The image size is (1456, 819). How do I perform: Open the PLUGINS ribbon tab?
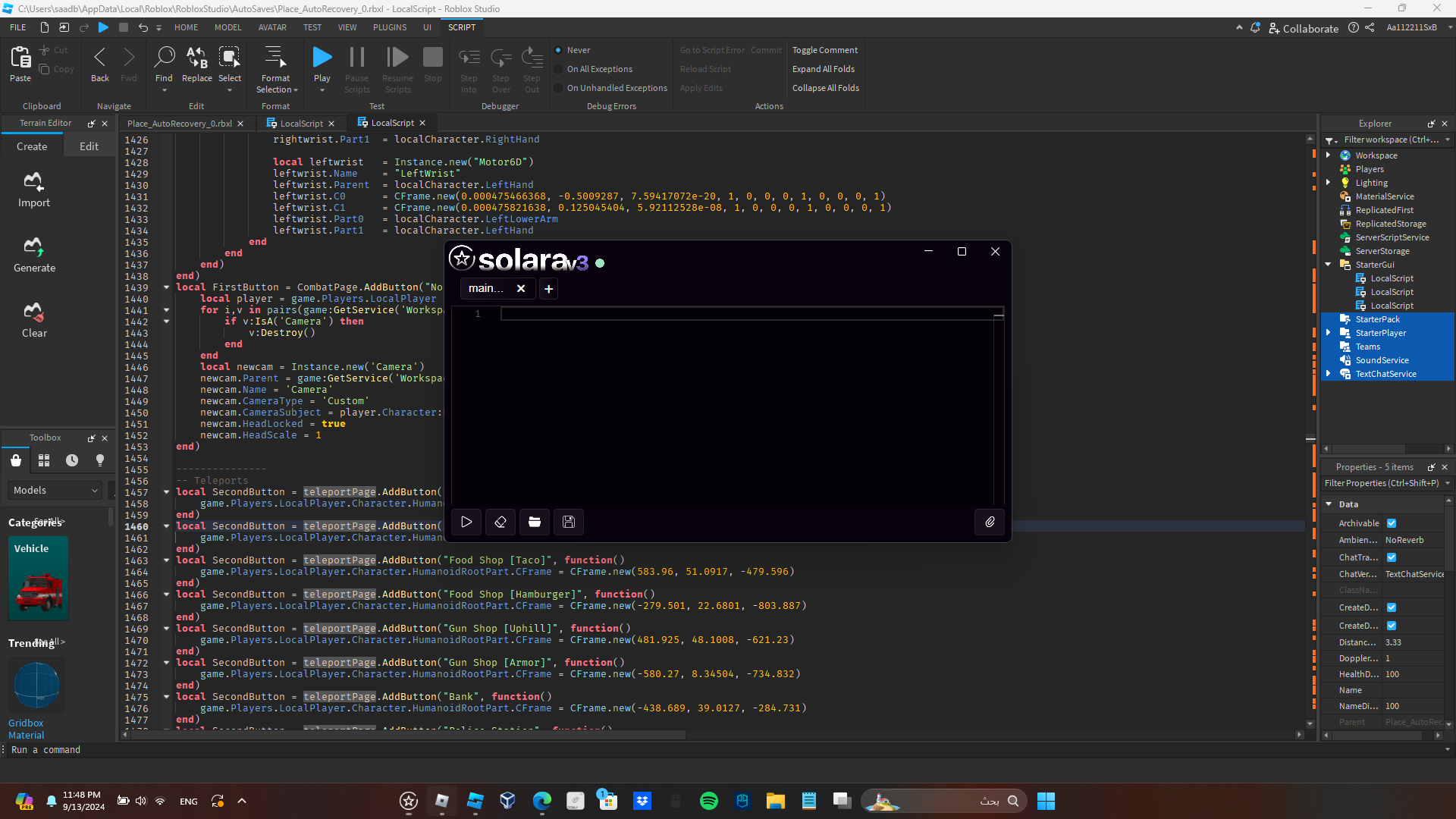pyautogui.click(x=390, y=27)
